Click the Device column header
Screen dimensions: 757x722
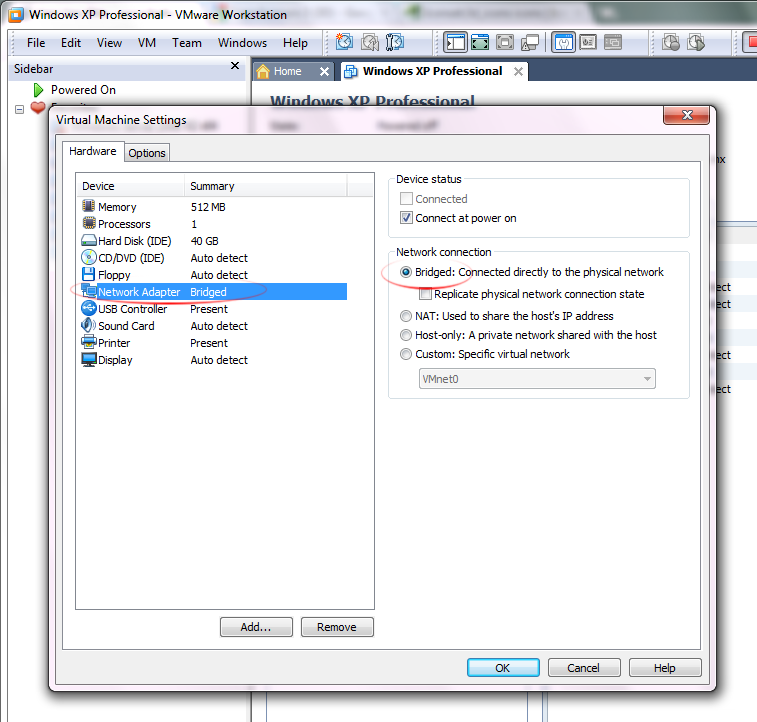tap(130, 186)
